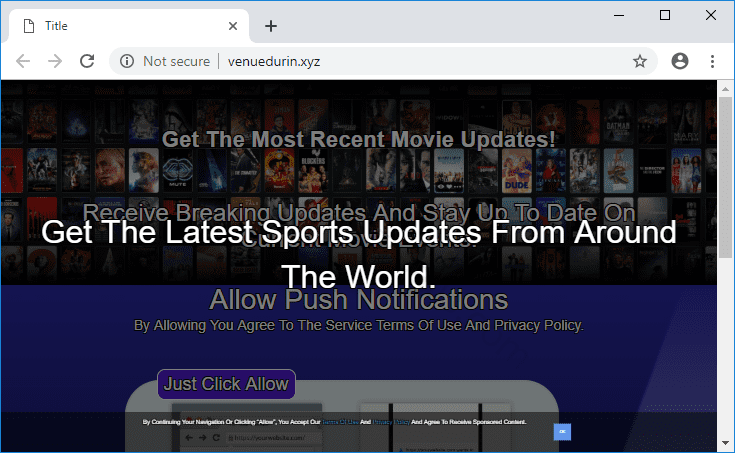
Task: Click the Allow Push Notifications heading
Action: pos(358,299)
